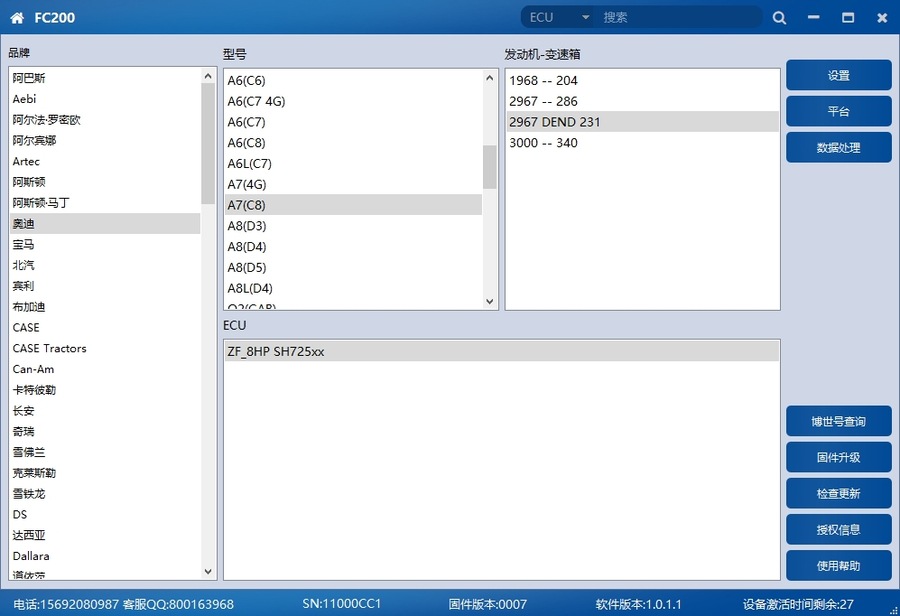Select brand 宾利
This screenshot has height=616, width=900.
click(x=105, y=285)
